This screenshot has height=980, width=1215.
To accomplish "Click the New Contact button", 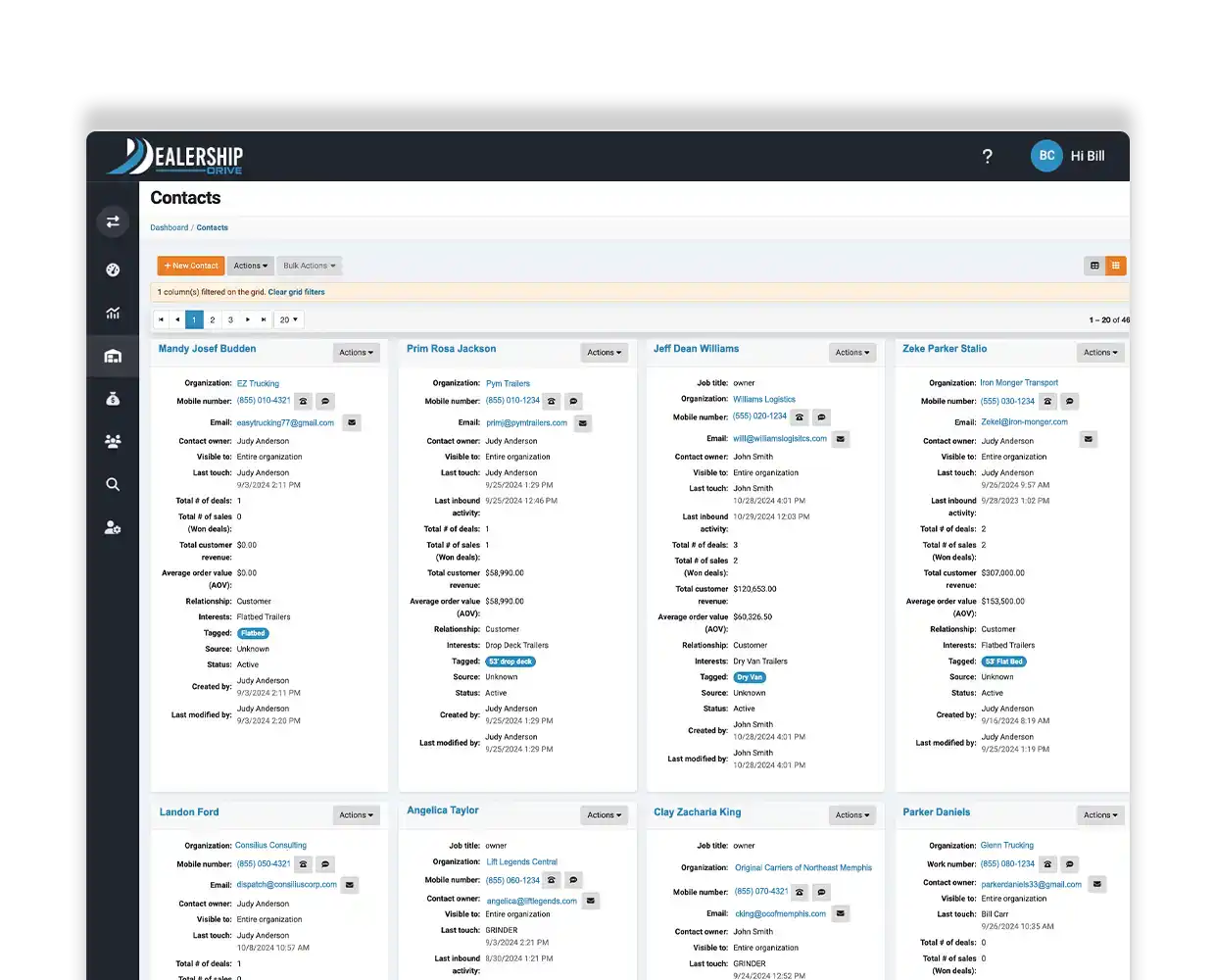I will coord(190,265).
